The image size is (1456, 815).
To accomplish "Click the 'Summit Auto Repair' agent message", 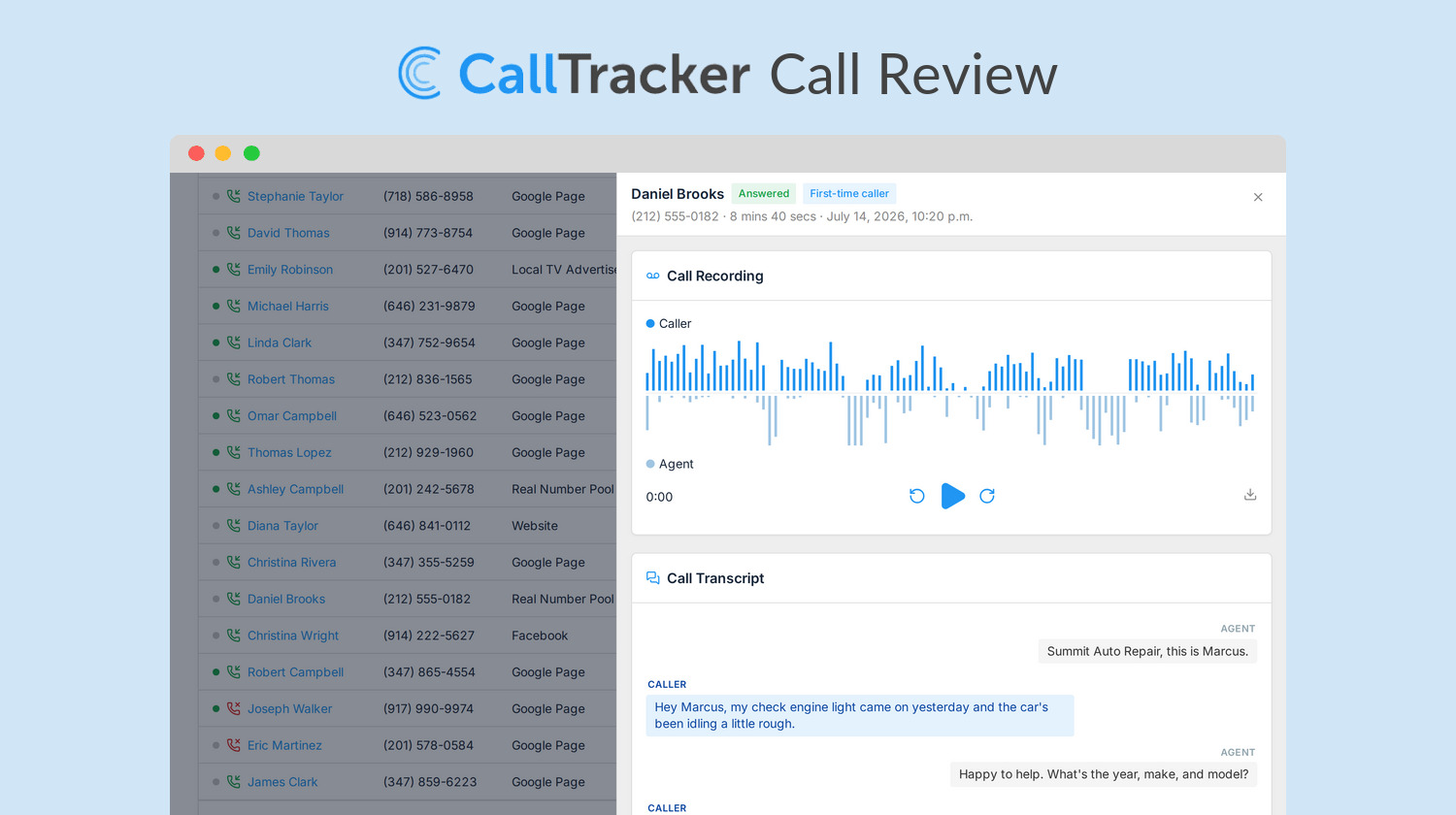I will tap(1147, 651).
